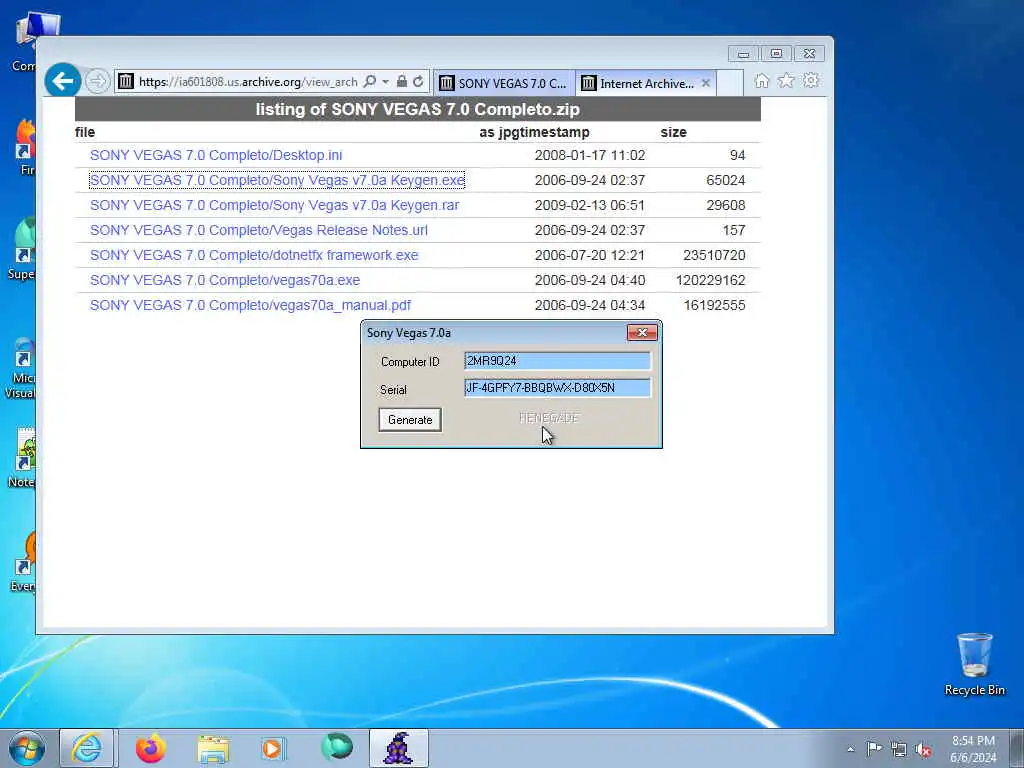Open the Sony Vegas v7.0a Keygen.exe link
The width and height of the screenshot is (1024, 768).
point(277,180)
